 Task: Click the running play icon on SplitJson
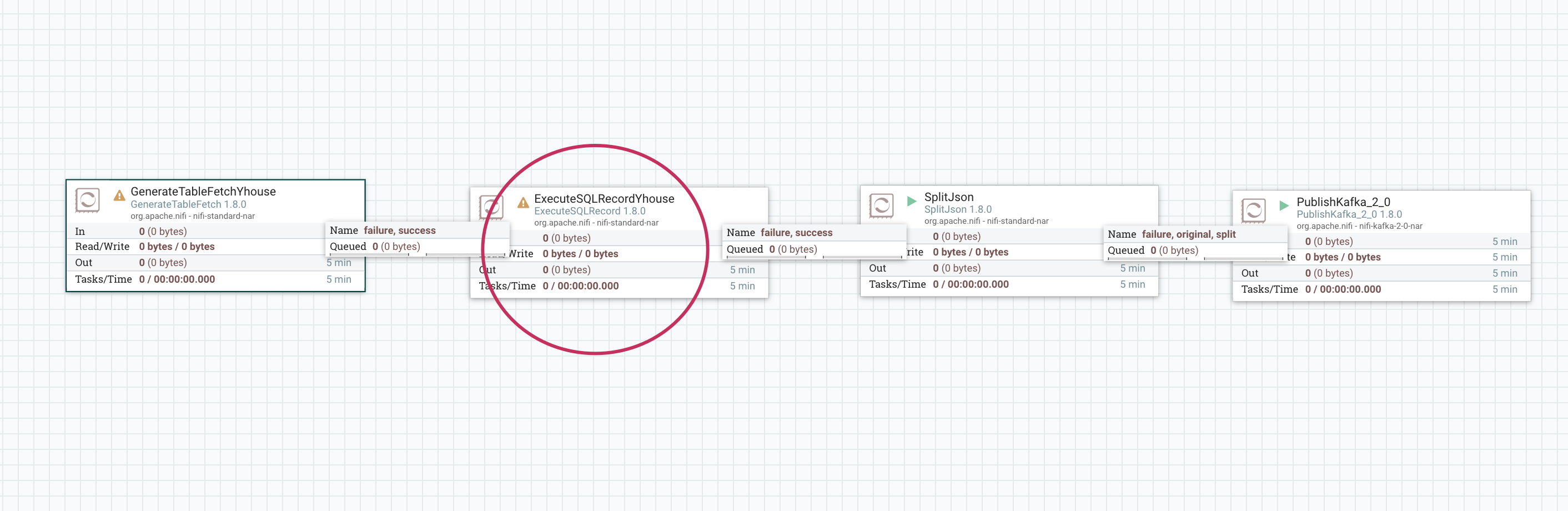click(911, 201)
